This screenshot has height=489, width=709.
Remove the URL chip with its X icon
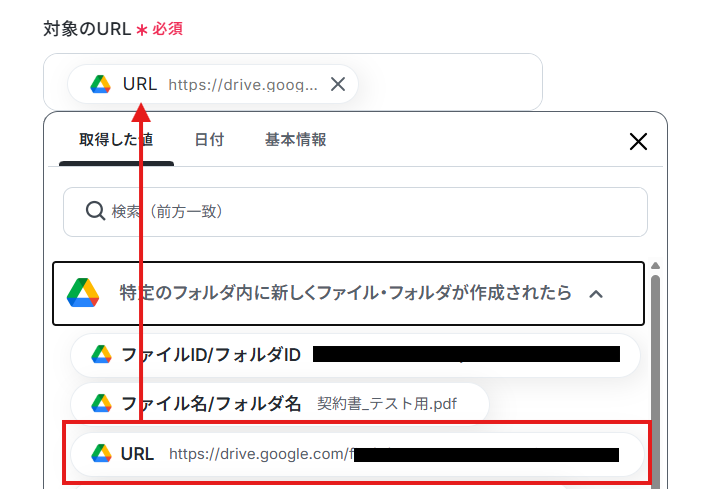pos(338,84)
